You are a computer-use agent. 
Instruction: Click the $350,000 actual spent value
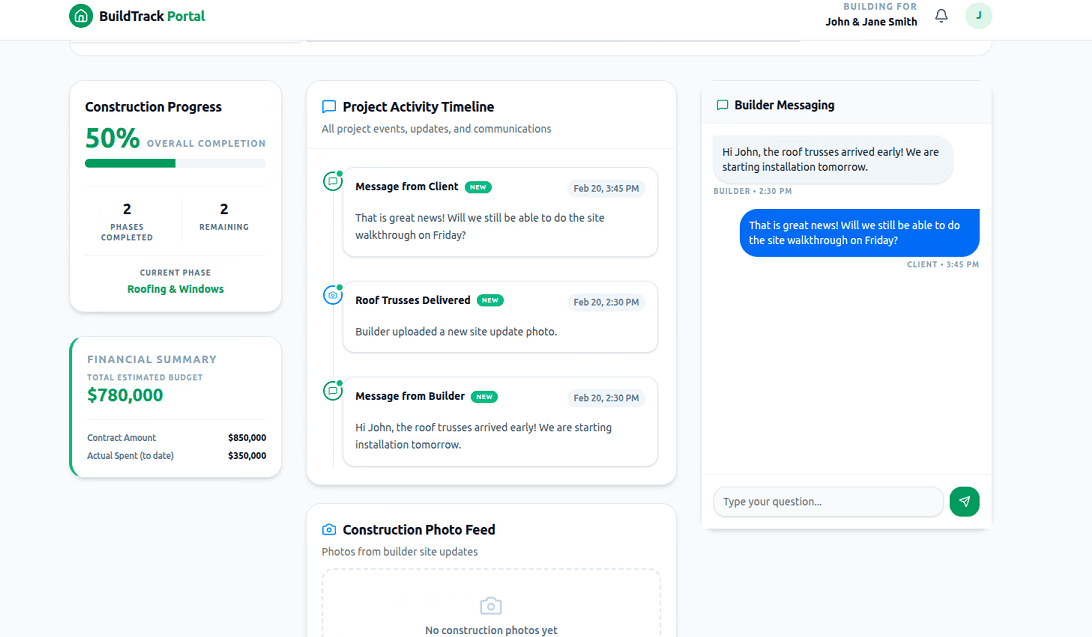click(x=247, y=456)
